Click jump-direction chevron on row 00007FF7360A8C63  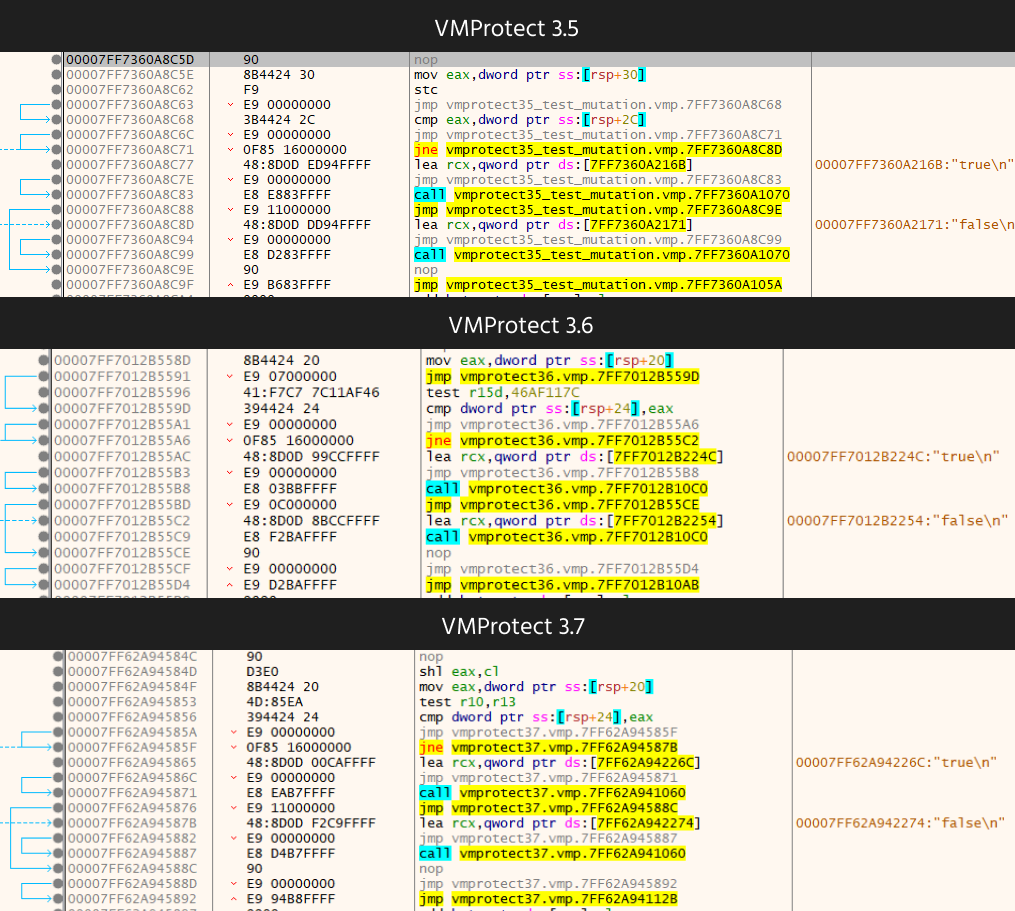click(x=230, y=105)
